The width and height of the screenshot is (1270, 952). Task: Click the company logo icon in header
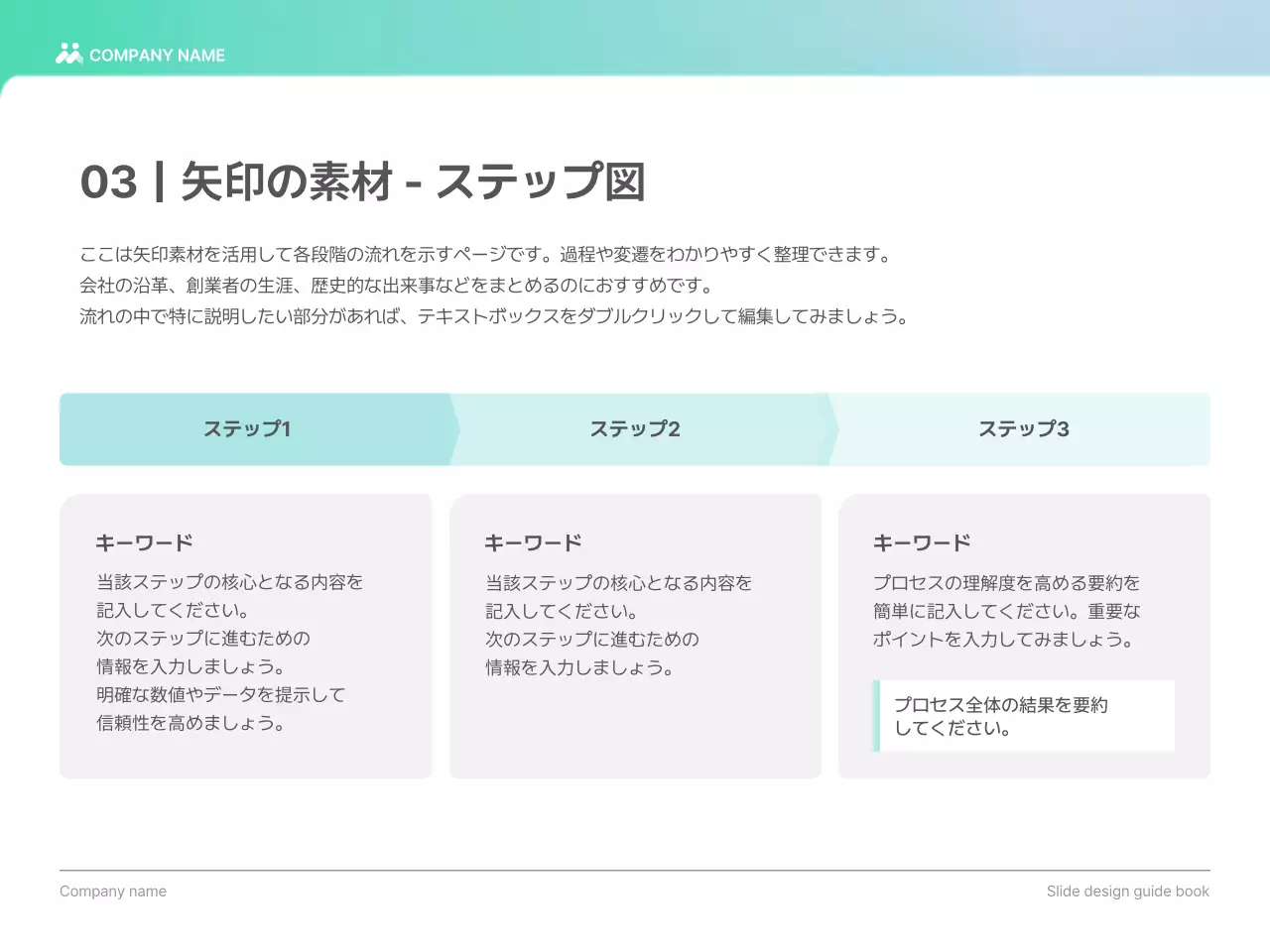(68, 54)
